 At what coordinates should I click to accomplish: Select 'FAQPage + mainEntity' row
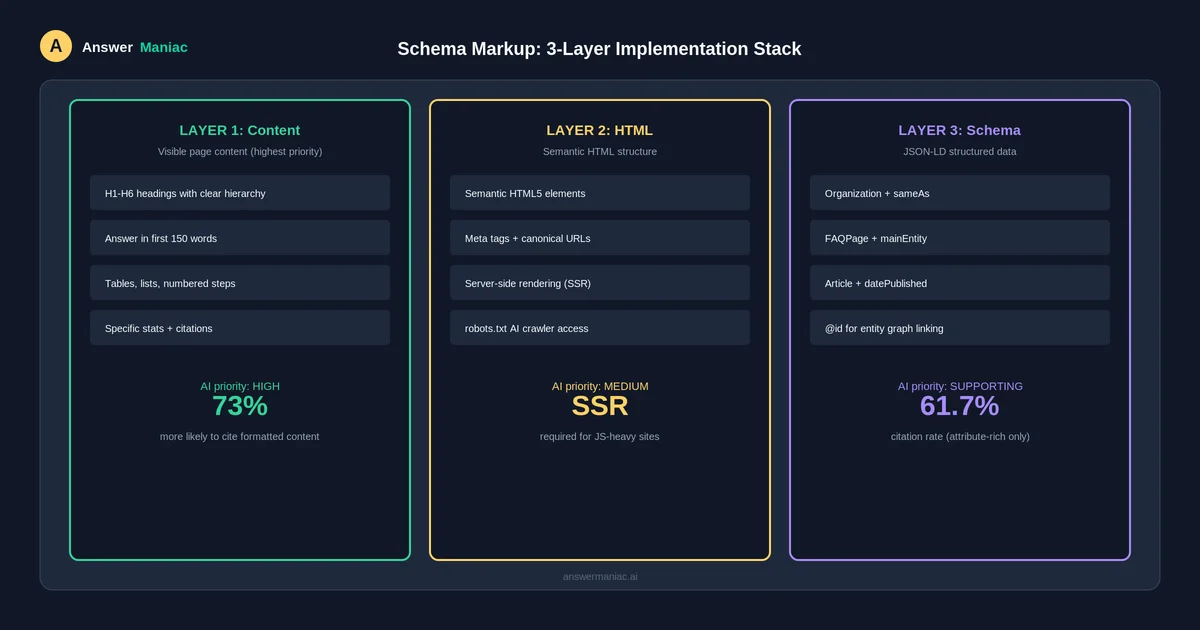click(x=960, y=238)
